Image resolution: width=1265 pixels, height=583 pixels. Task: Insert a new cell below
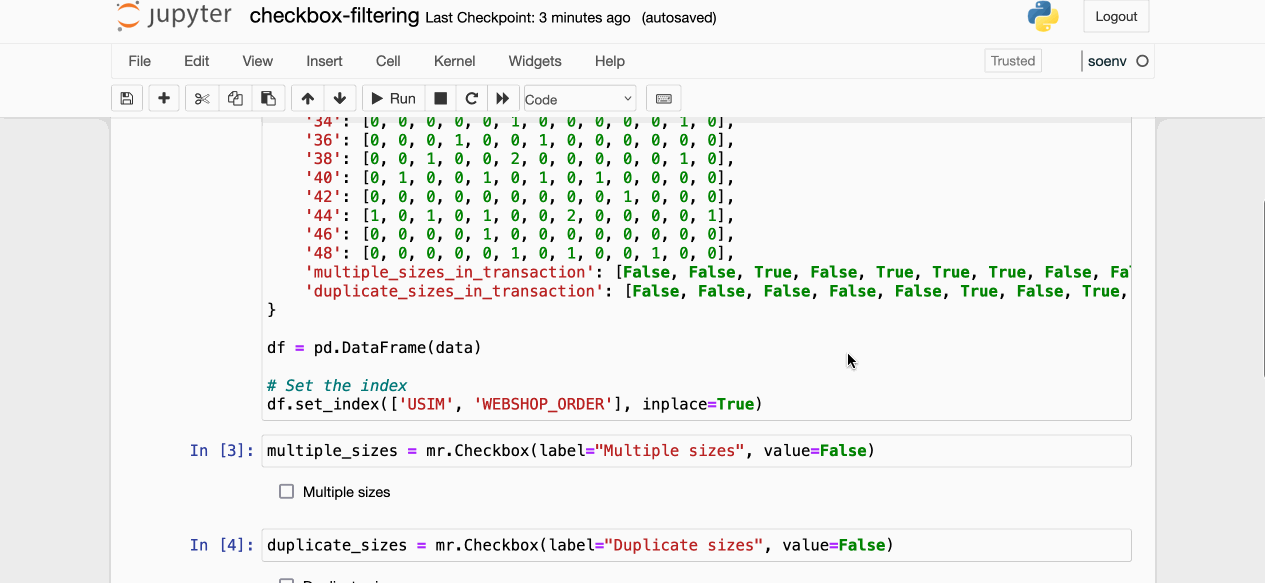click(x=163, y=97)
